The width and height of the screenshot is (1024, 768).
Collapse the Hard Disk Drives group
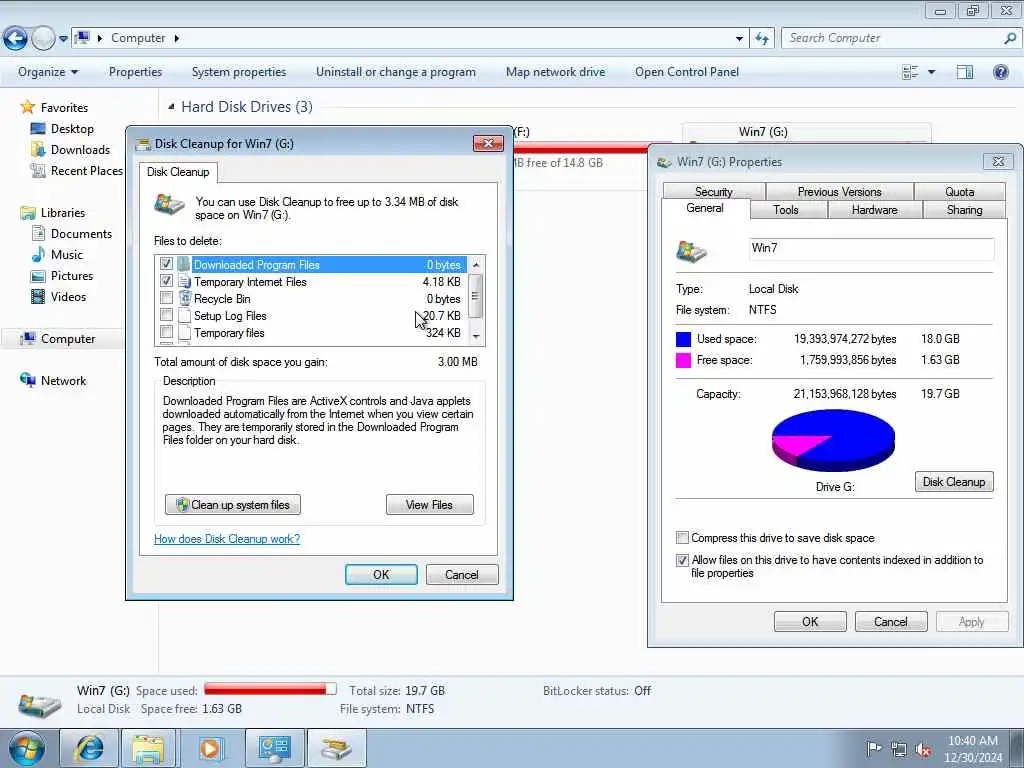click(171, 106)
